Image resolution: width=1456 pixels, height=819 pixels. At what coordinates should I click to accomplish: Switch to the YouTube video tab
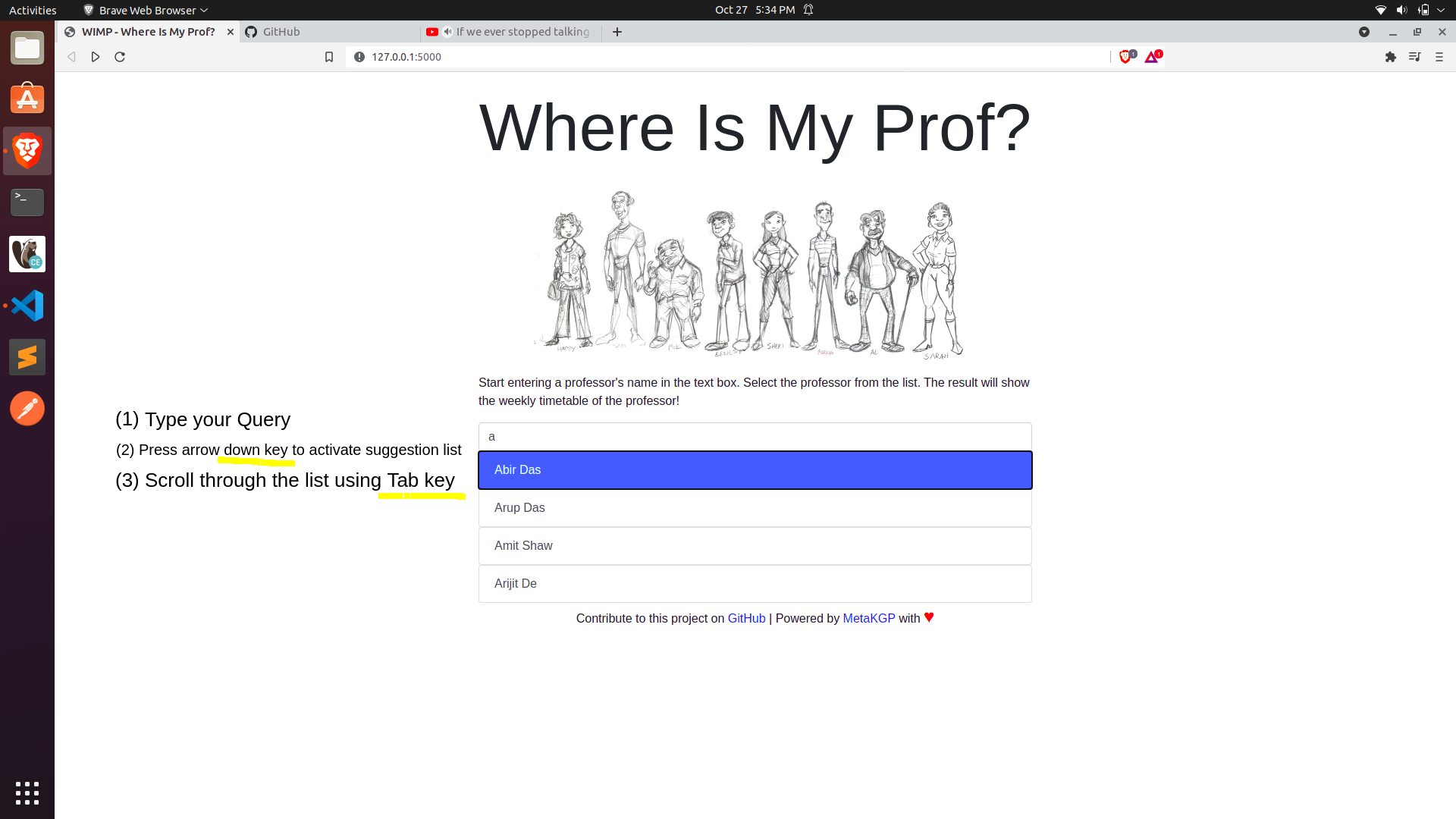pos(522,32)
